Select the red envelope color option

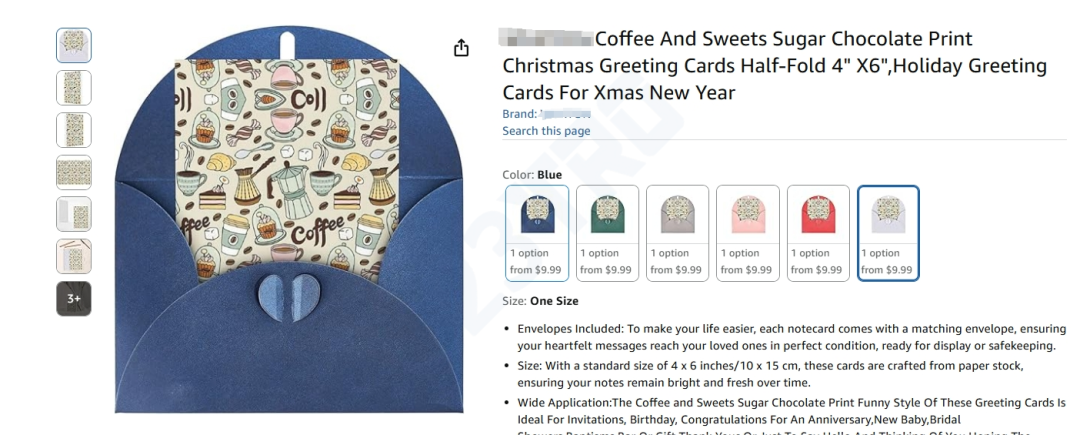(x=818, y=233)
